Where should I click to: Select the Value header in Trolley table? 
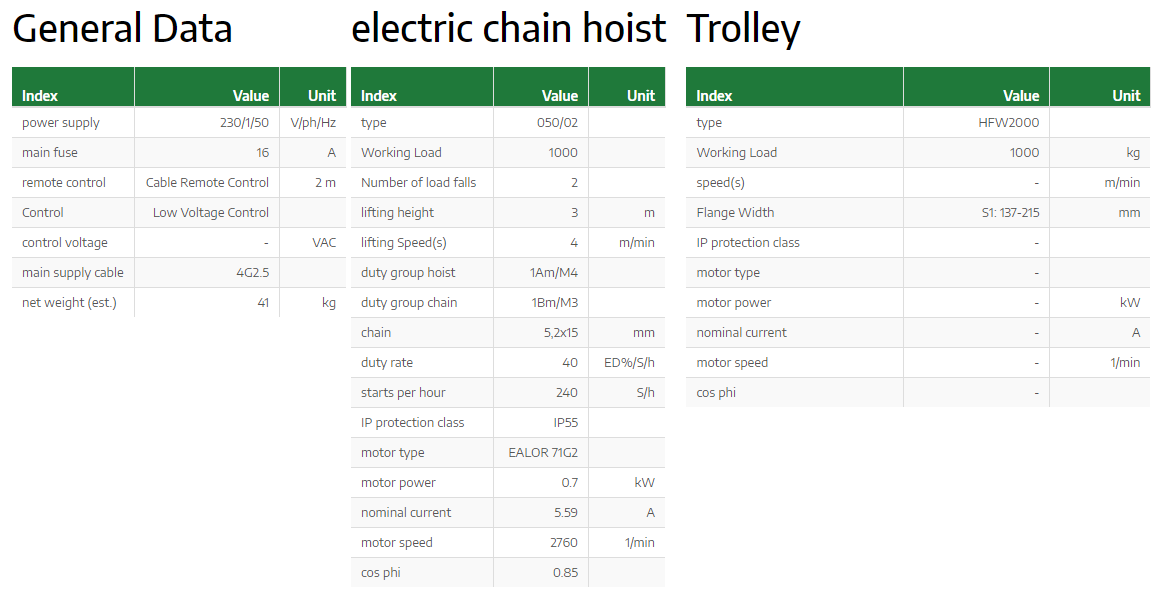(x=1021, y=96)
